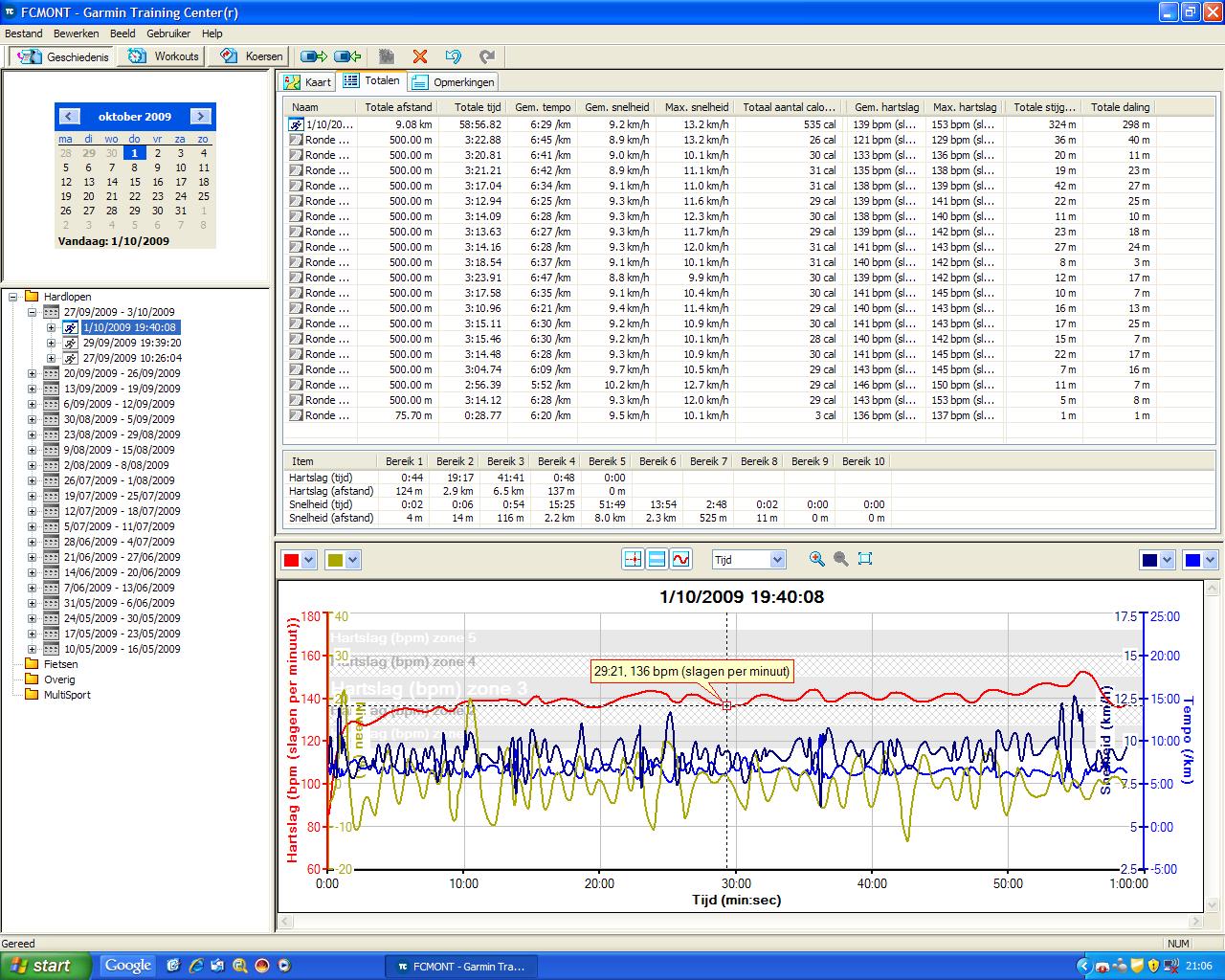The width and height of the screenshot is (1225, 980).
Task: Select activity 27/09/2009 10:26:04
Action: 132,358
